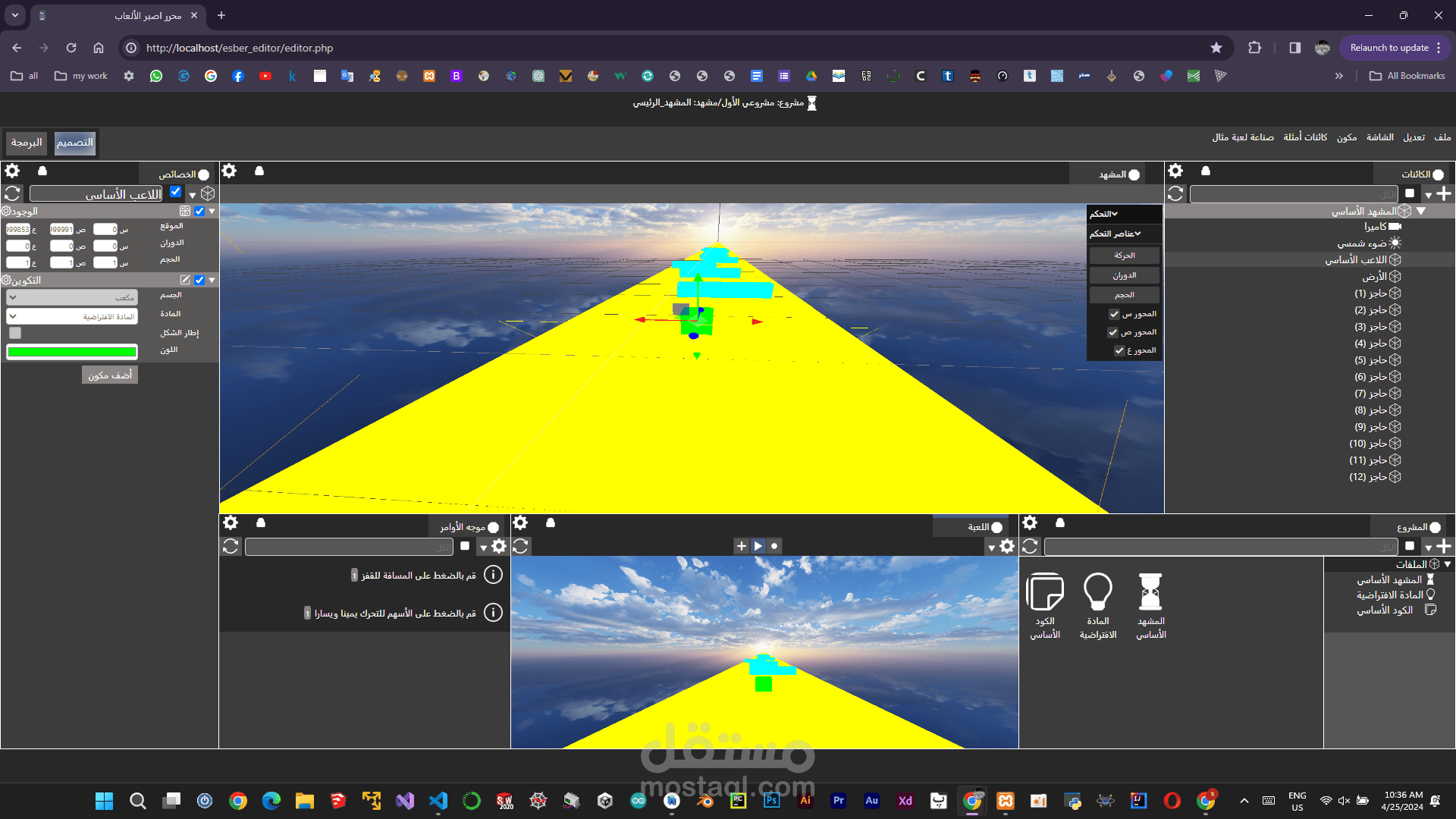The width and height of the screenshot is (1456, 819).
Task: Click the play button in game panel
Action: click(x=758, y=546)
